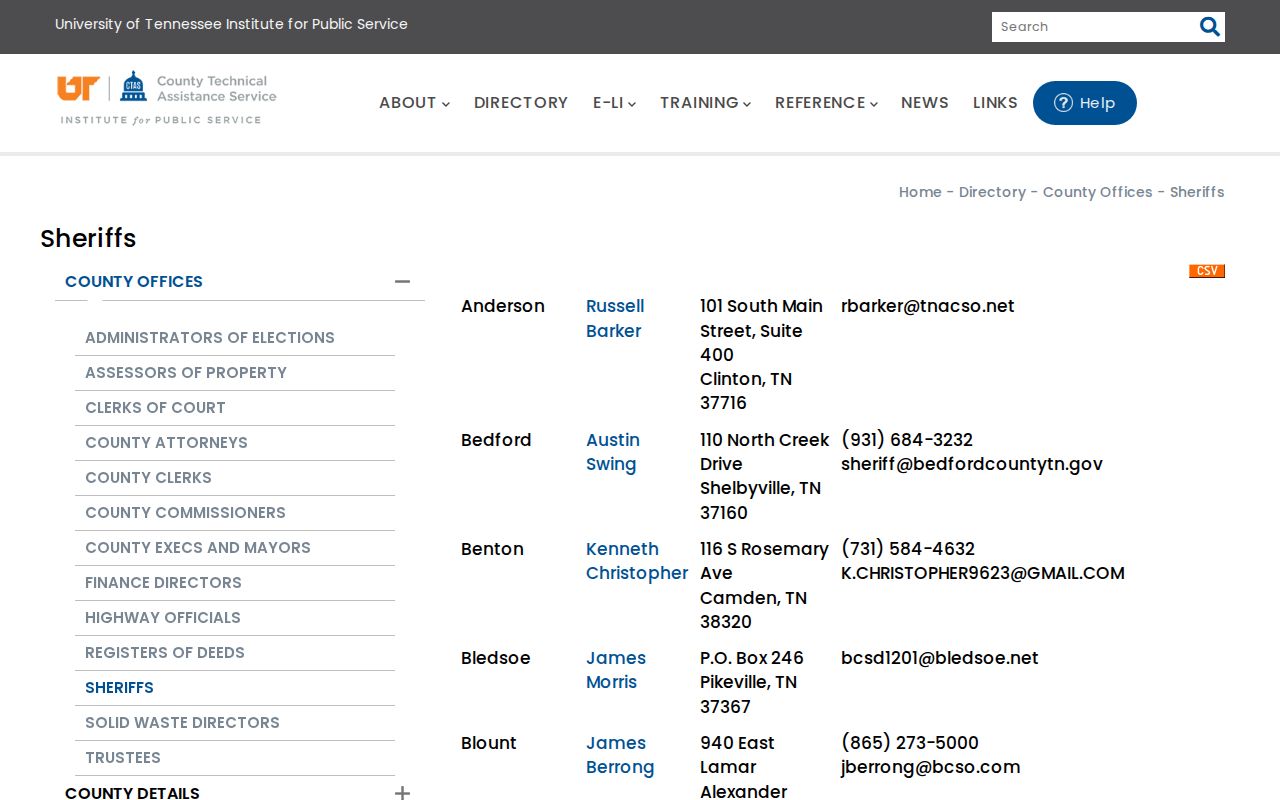The image size is (1280, 800).
Task: Click phone number (865) 273-5000
Action: point(910,743)
